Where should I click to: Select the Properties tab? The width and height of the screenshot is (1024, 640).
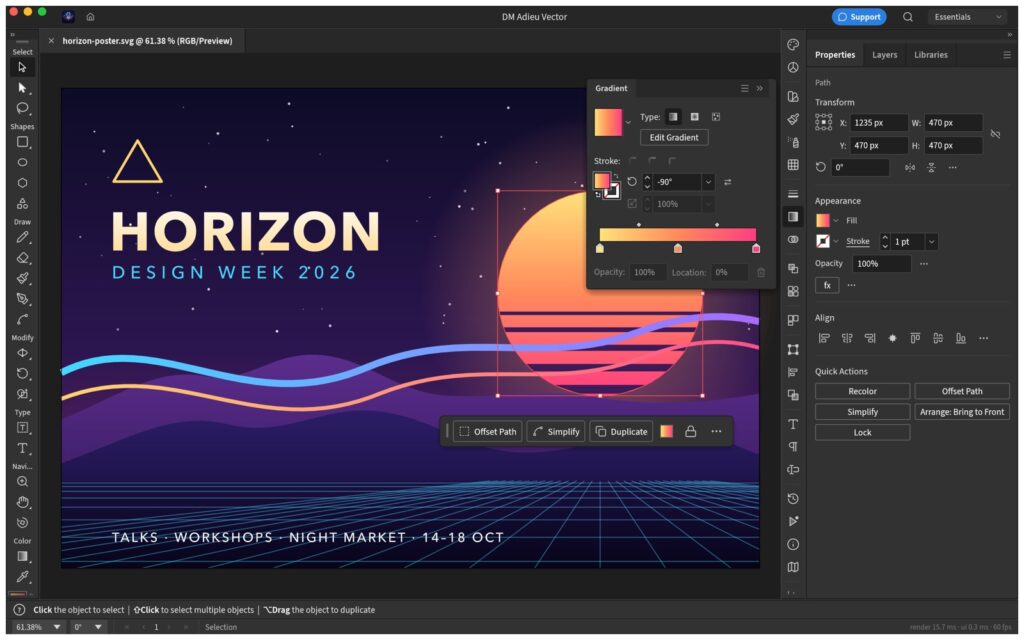click(x=835, y=55)
